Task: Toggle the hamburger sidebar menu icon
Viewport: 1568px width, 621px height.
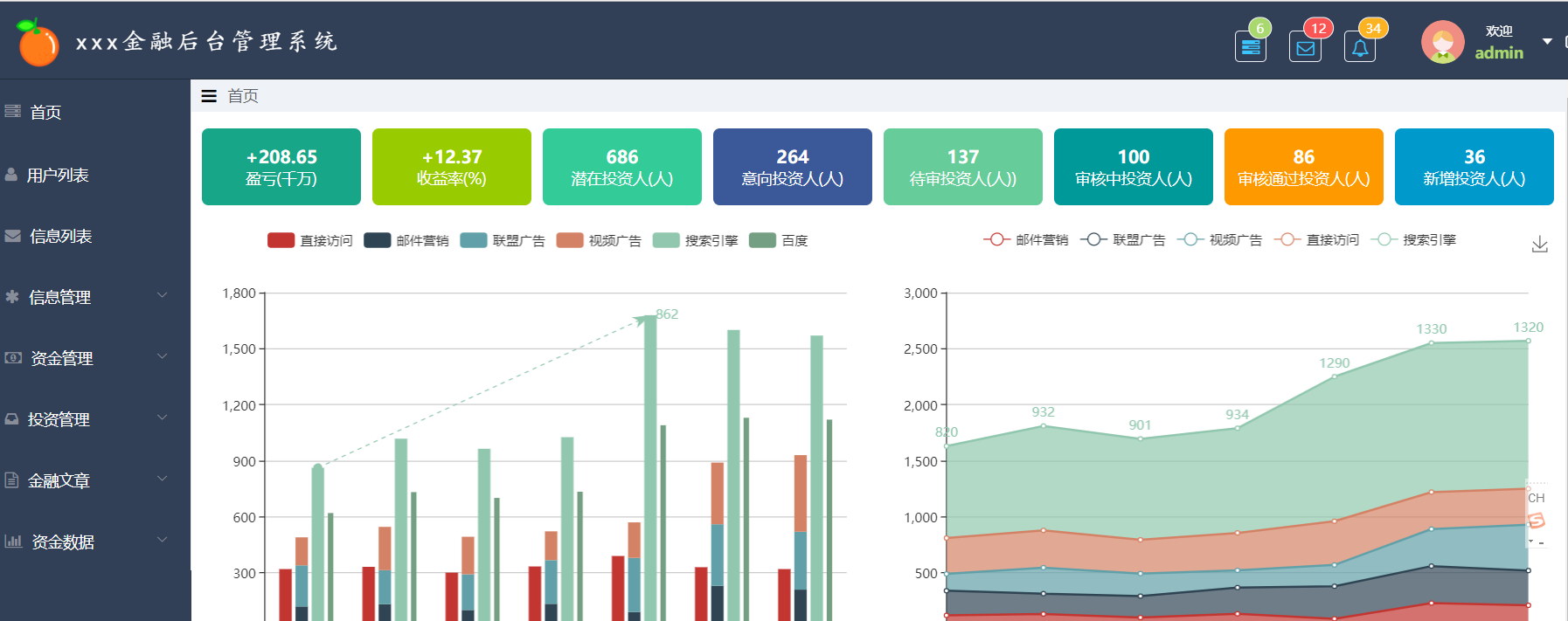Action: (x=209, y=96)
